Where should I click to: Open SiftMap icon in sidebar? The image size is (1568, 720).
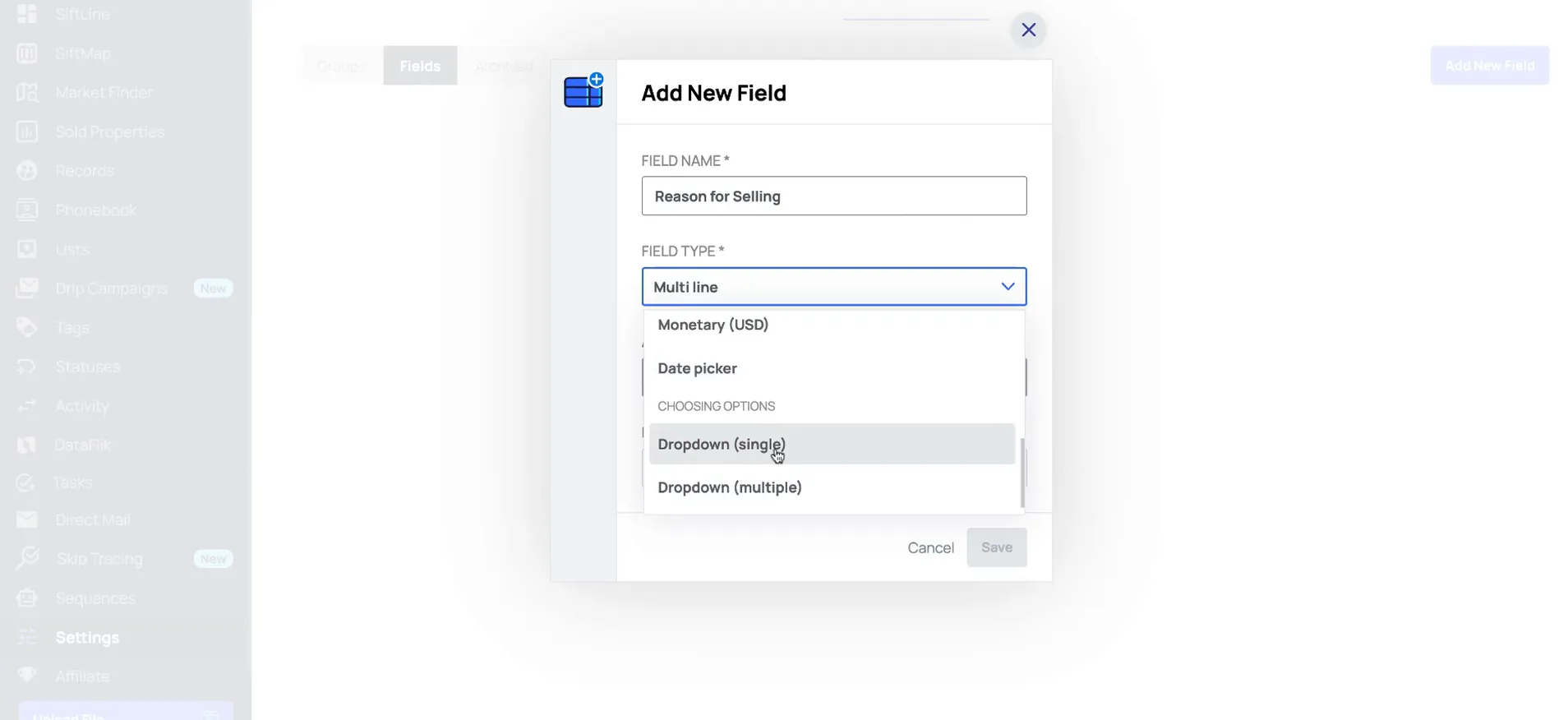point(26,53)
